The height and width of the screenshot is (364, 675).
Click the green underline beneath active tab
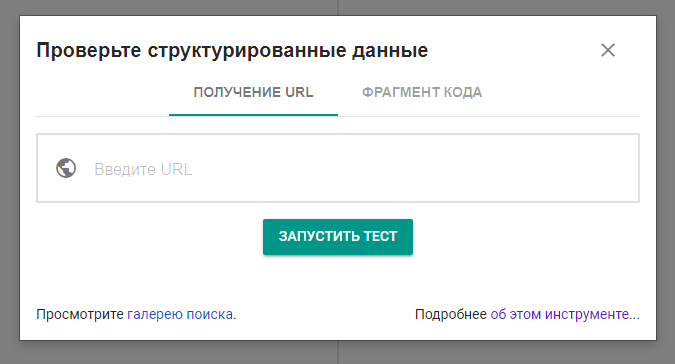click(253, 115)
